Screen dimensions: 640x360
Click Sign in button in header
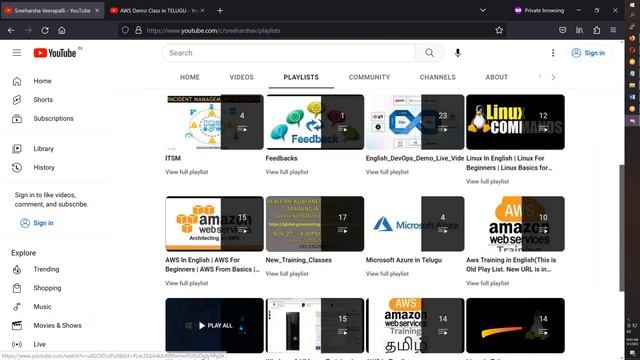pyautogui.click(x=588, y=53)
